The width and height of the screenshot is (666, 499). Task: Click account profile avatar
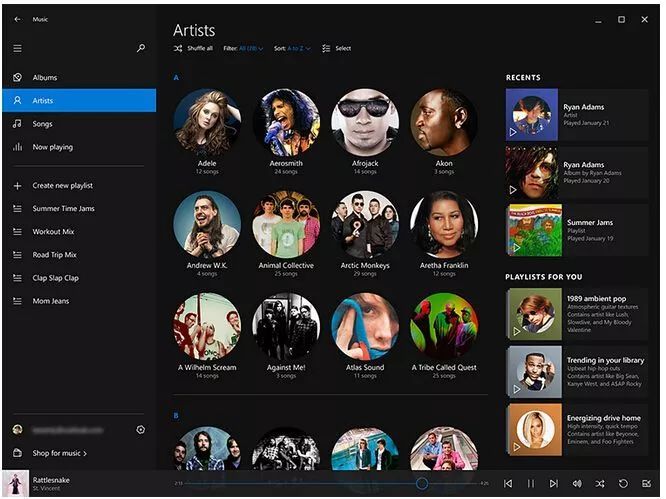click(17, 430)
